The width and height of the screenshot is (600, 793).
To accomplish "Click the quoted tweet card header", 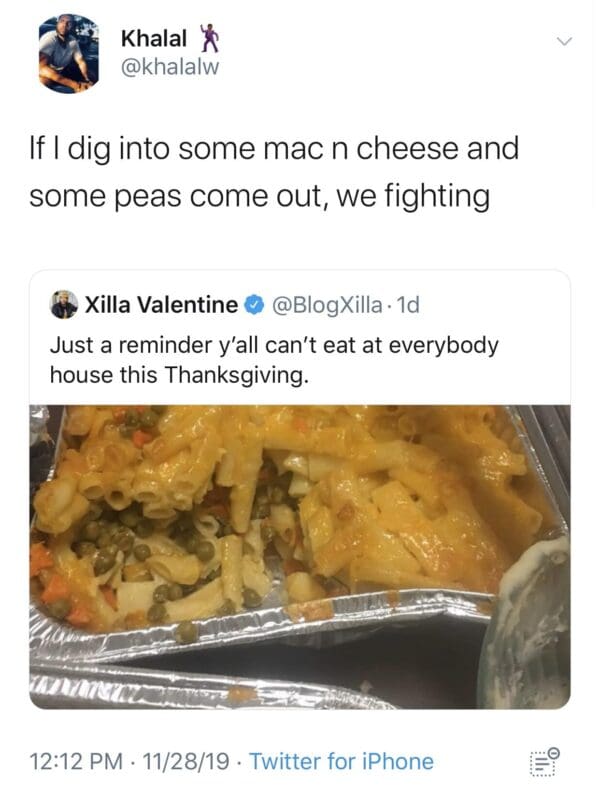I will point(235,305).
